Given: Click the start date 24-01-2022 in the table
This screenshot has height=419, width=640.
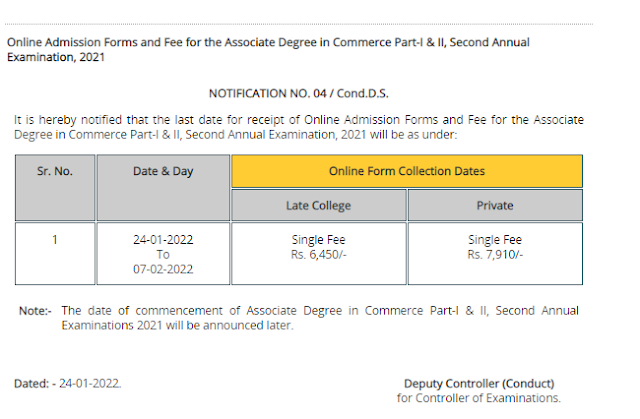Looking at the screenshot, I should (163, 240).
